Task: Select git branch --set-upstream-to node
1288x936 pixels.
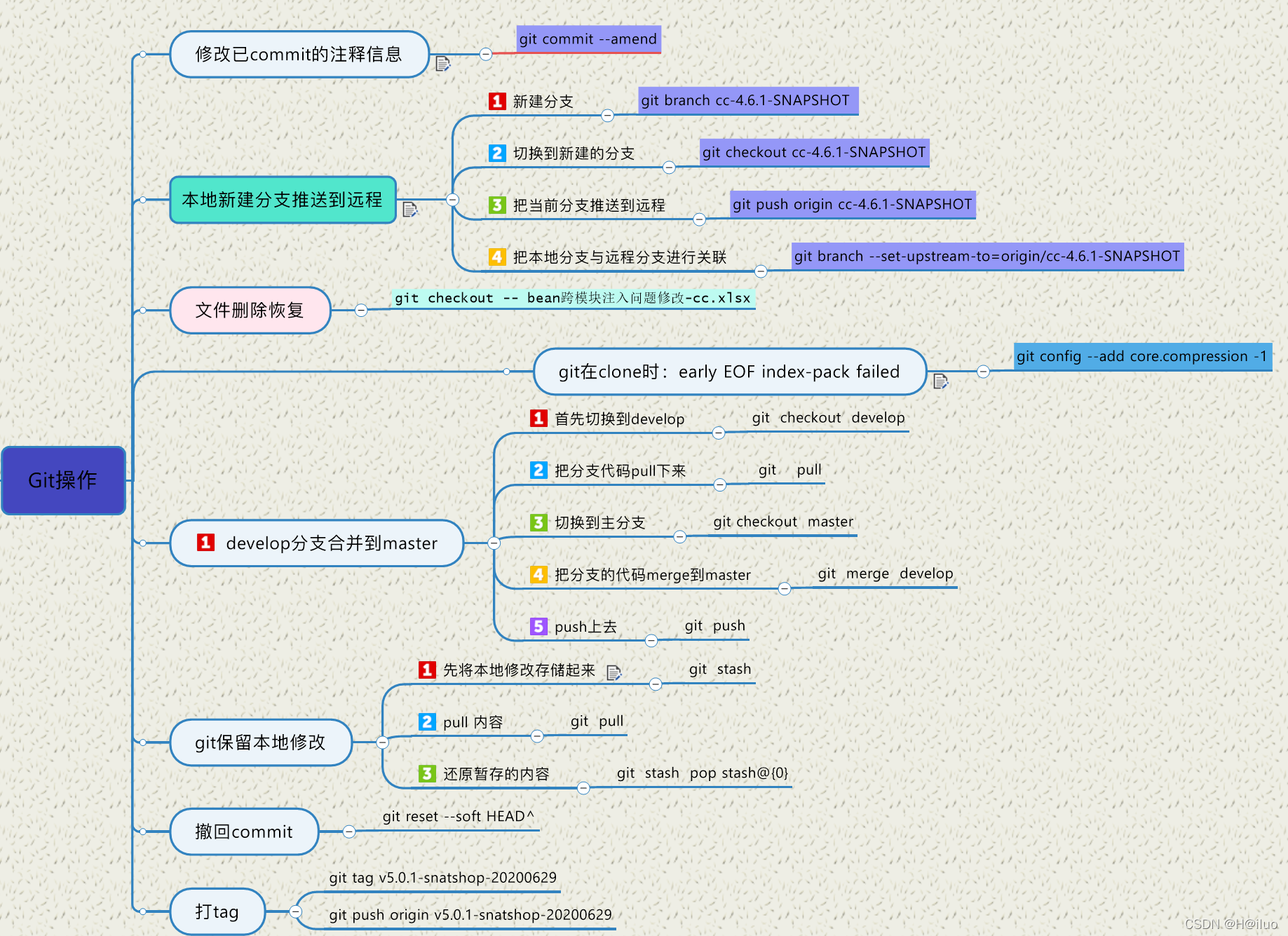Action: click(x=987, y=257)
